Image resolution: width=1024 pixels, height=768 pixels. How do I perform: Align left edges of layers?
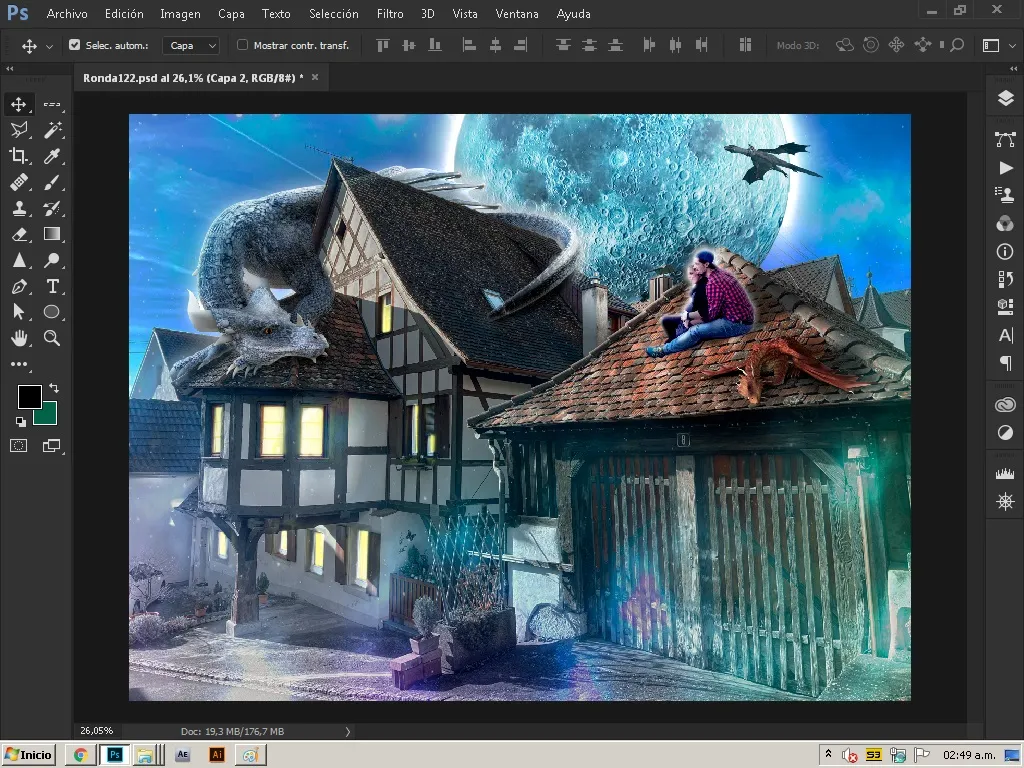coord(469,45)
